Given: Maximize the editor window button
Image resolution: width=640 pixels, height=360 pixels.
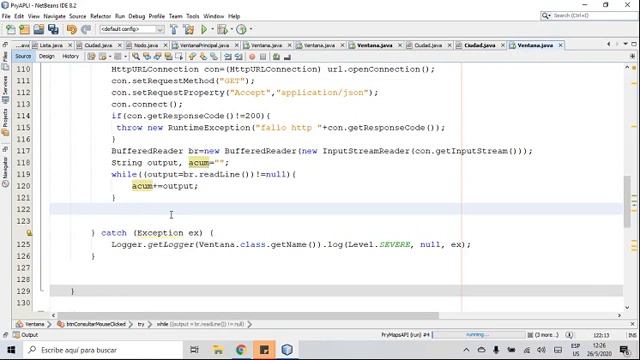Looking at the screenshot, I should click(634, 44).
